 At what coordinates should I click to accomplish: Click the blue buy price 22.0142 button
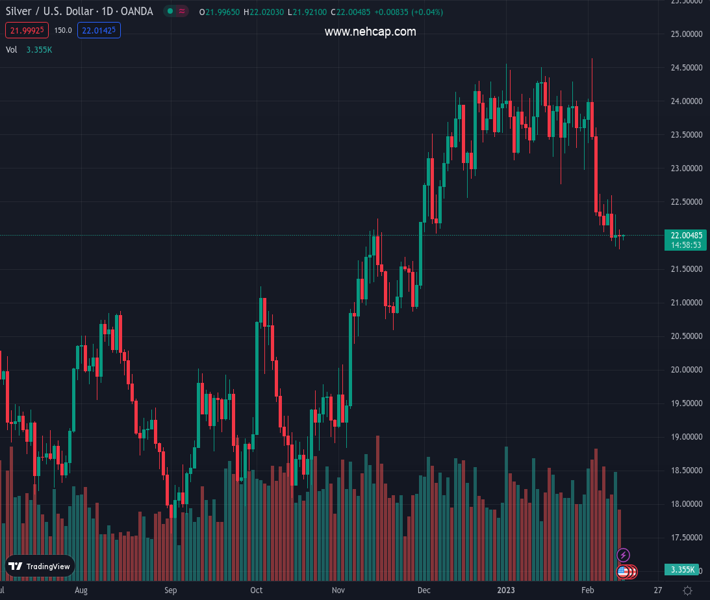99,31
